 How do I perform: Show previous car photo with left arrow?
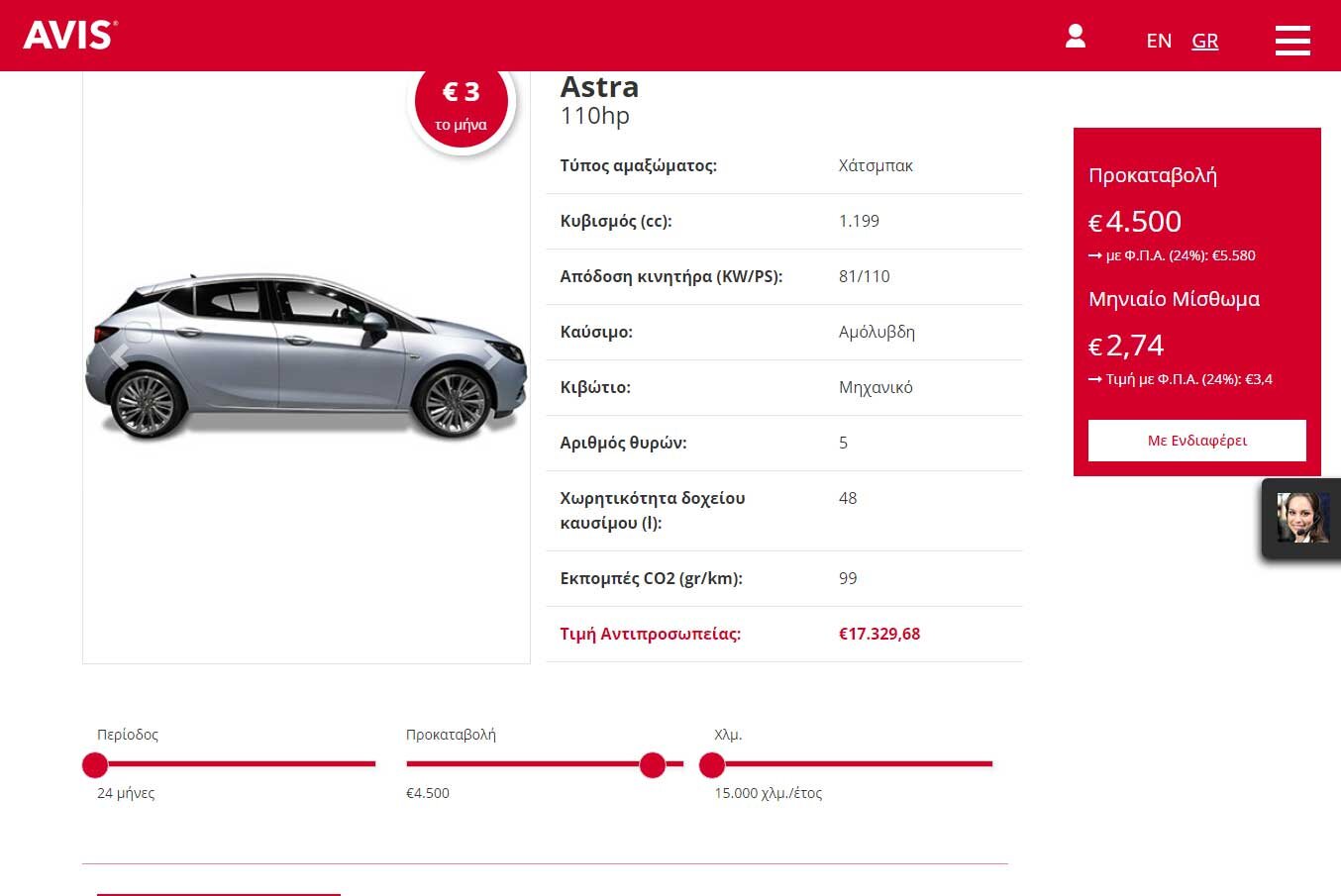[x=119, y=356]
